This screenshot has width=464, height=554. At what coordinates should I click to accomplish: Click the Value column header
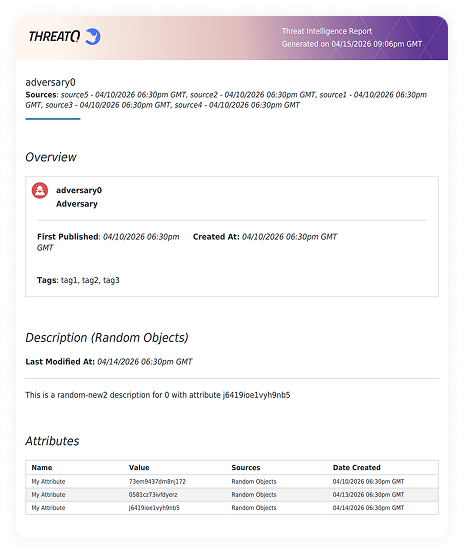(139, 467)
